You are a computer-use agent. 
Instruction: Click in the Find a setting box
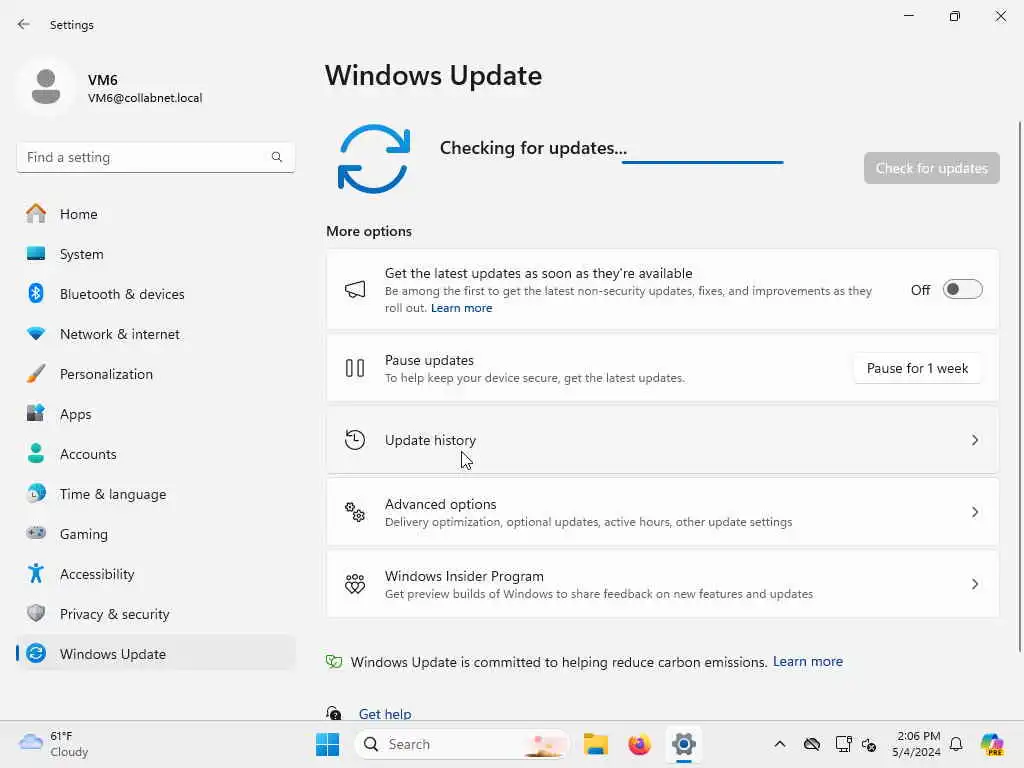(155, 157)
